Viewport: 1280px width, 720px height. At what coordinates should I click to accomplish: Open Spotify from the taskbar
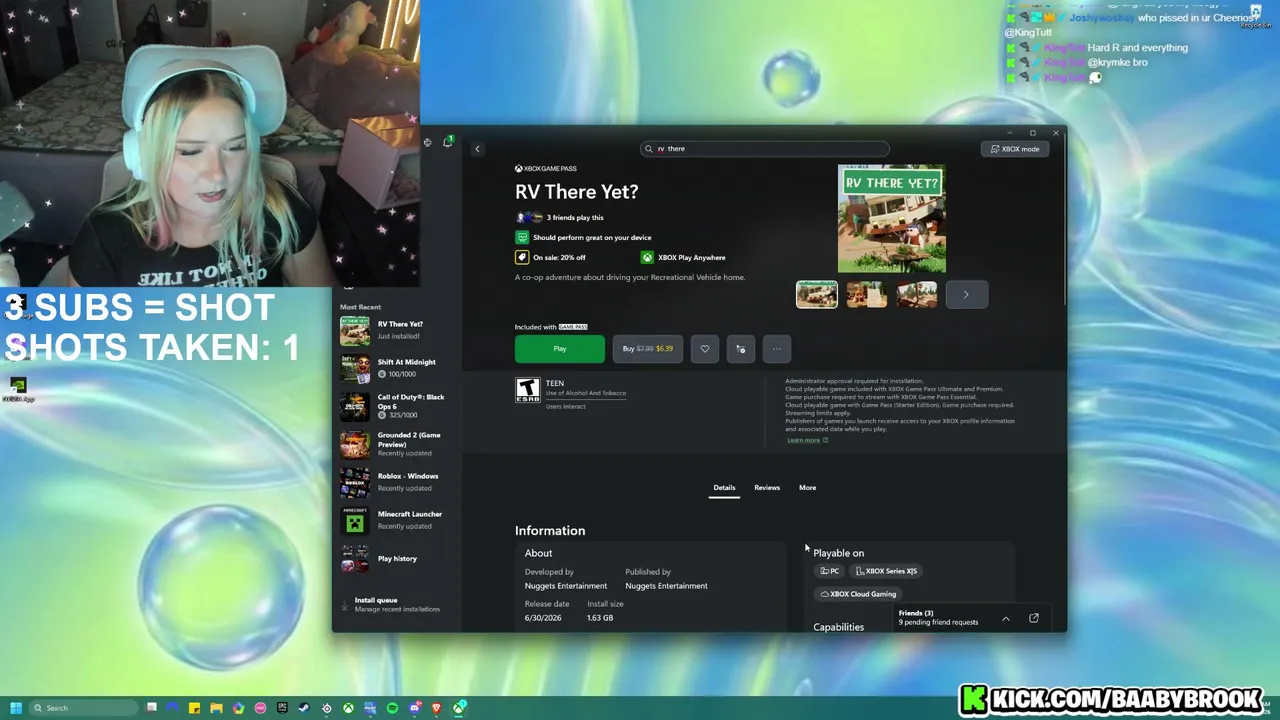coord(392,708)
